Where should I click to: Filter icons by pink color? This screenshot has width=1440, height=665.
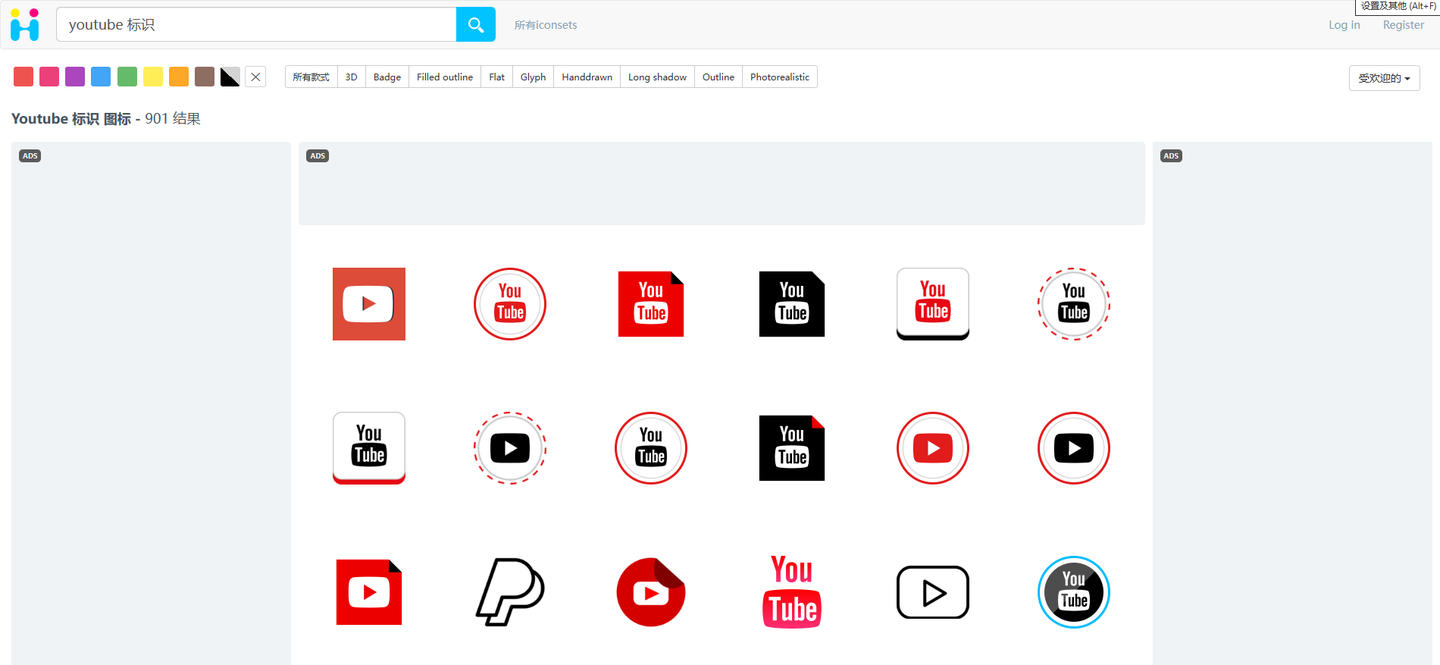click(49, 77)
